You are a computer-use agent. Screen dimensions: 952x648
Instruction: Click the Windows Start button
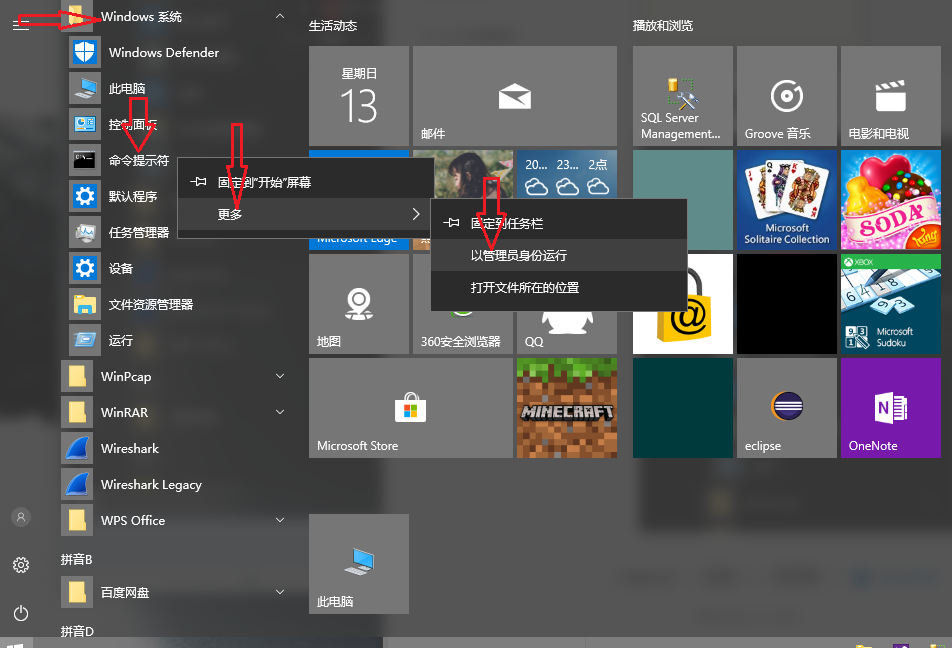[16, 645]
